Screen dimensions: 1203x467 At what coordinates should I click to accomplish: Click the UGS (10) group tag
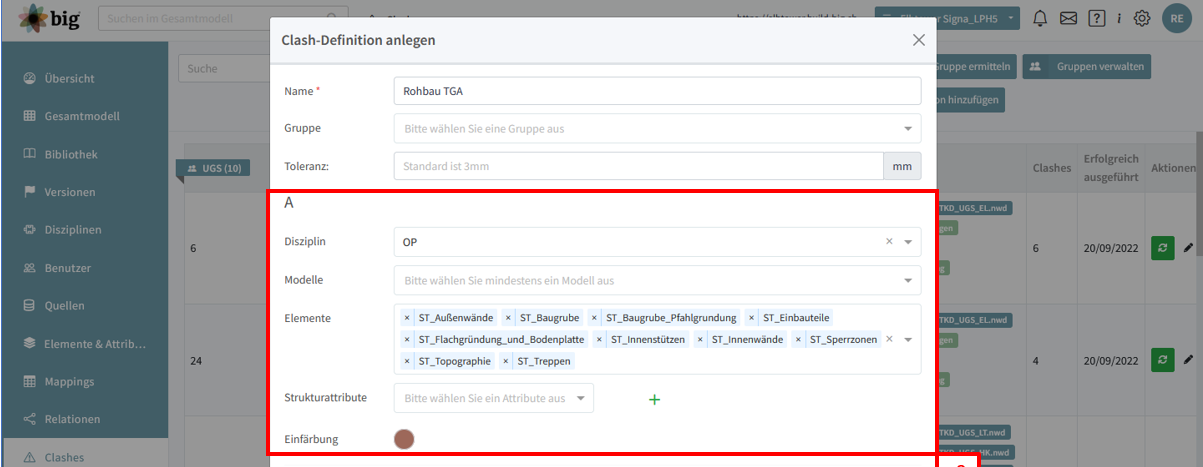(x=214, y=168)
